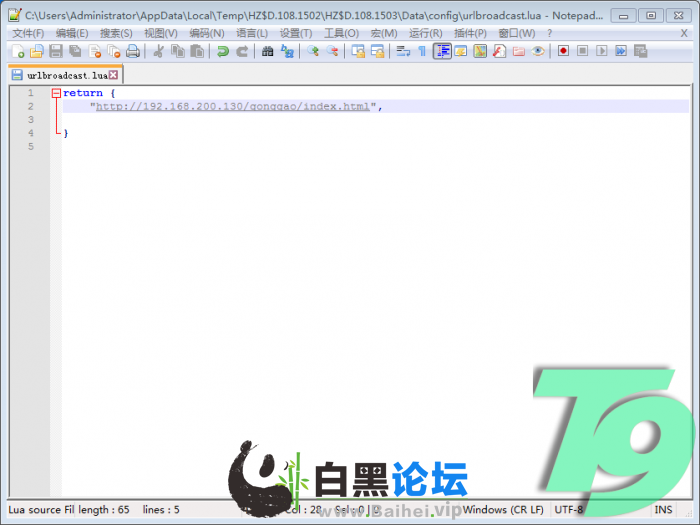Open the 设置(T) menu
The image size is (700, 525).
pyautogui.click(x=296, y=33)
